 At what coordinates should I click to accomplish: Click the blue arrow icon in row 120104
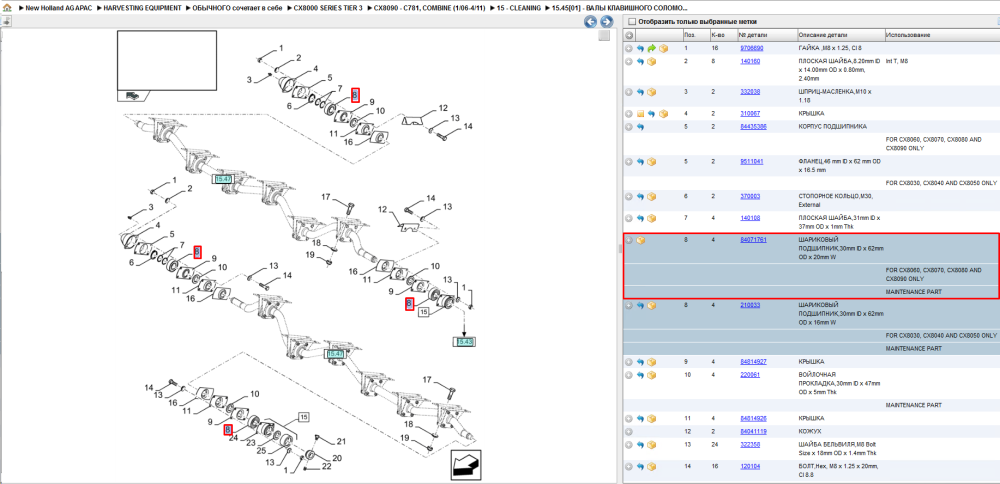(640, 466)
